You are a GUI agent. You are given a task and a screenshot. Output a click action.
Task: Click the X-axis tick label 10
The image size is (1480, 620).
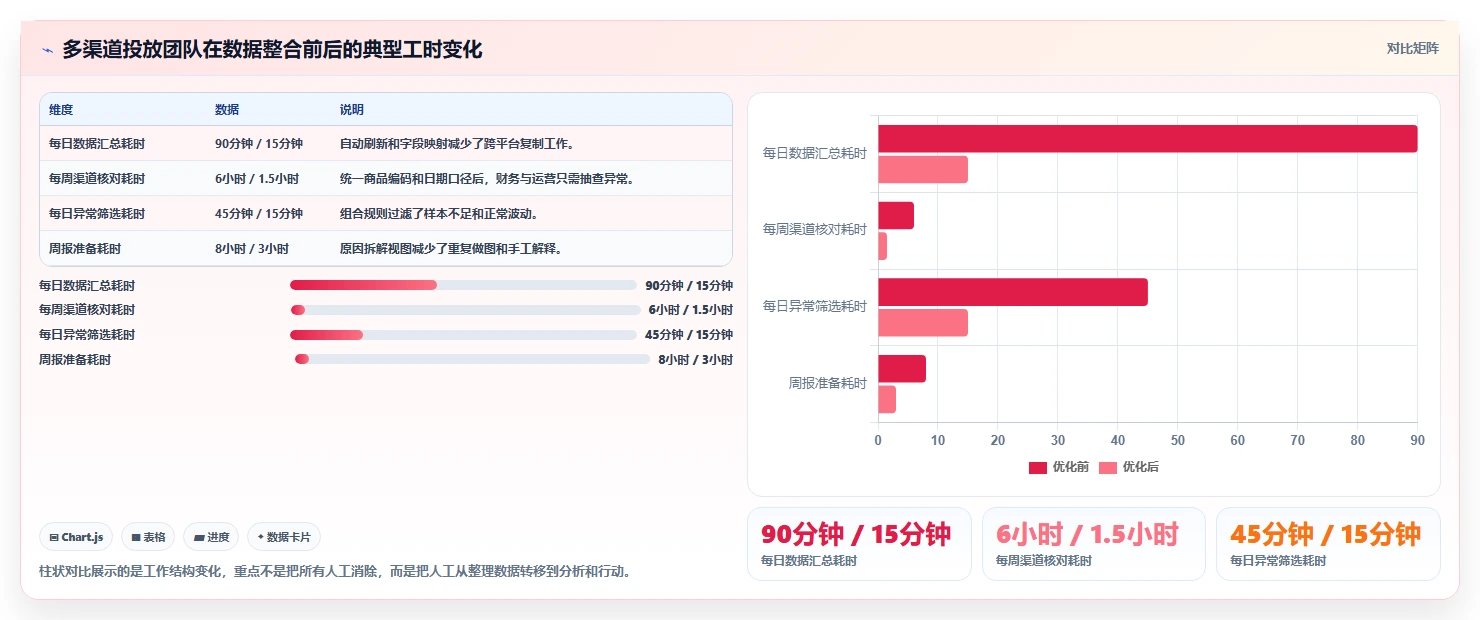point(938,441)
